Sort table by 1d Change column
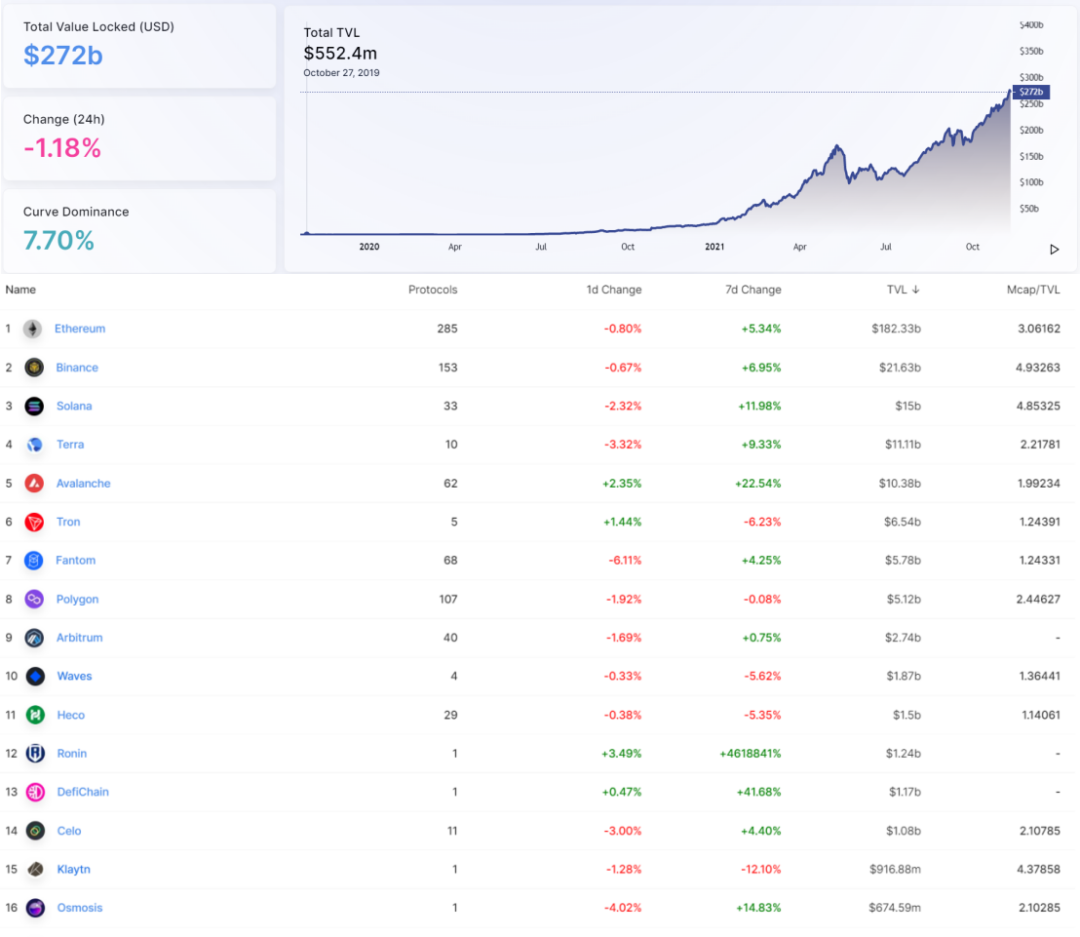Viewport: 1080px width, 937px height. point(614,289)
